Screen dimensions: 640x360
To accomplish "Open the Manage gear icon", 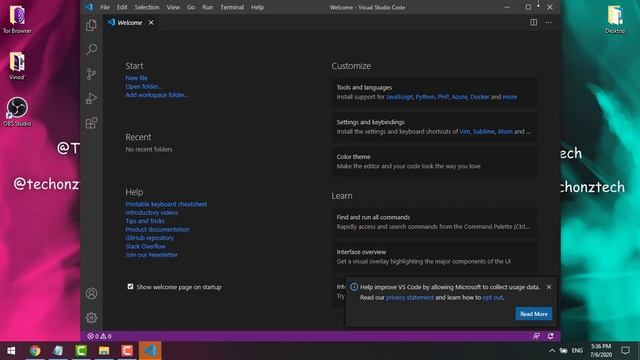I will 91,318.
